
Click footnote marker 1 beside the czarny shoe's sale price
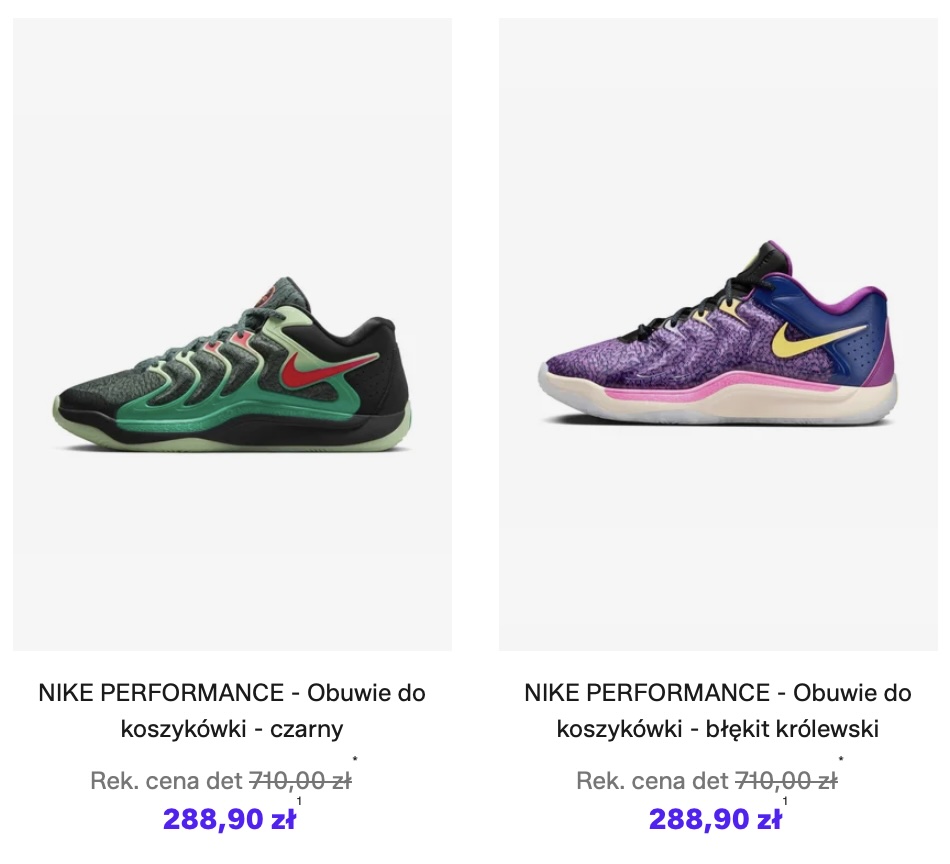(300, 802)
